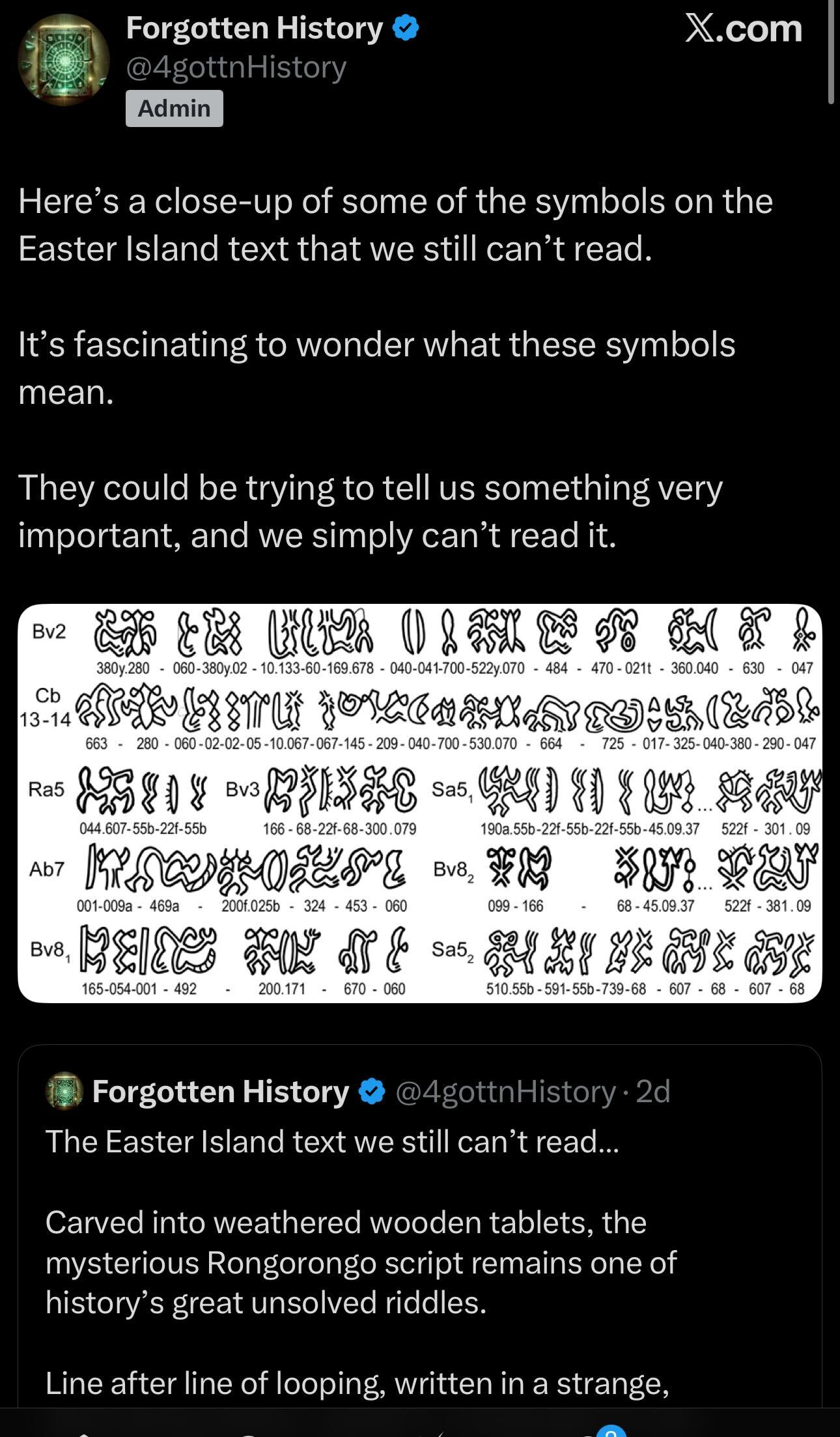Open the quoted post's "Carved into weathered" paragraph

point(361,1262)
